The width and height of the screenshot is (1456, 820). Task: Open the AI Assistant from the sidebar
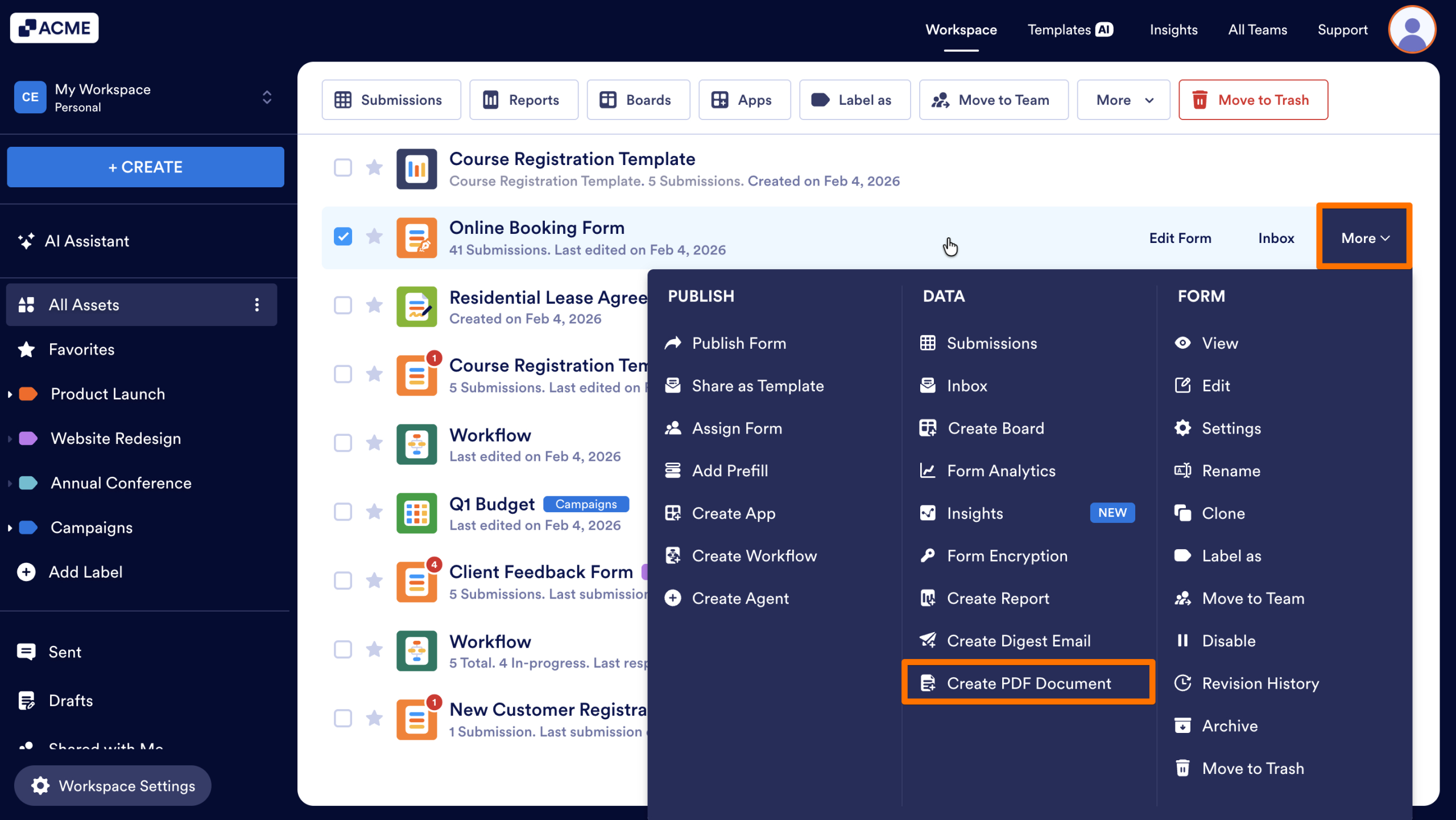tap(88, 241)
